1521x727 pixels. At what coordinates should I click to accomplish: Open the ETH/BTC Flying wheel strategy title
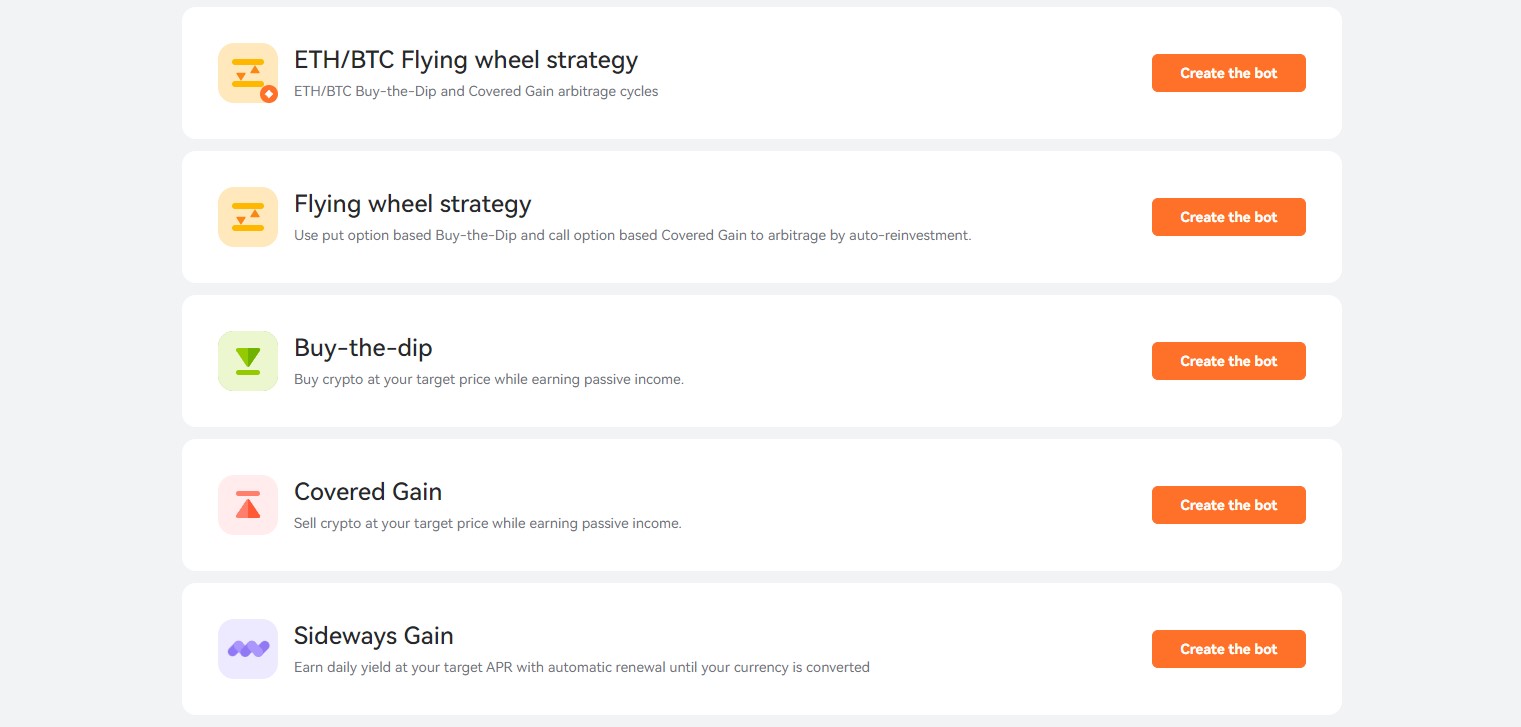(466, 60)
